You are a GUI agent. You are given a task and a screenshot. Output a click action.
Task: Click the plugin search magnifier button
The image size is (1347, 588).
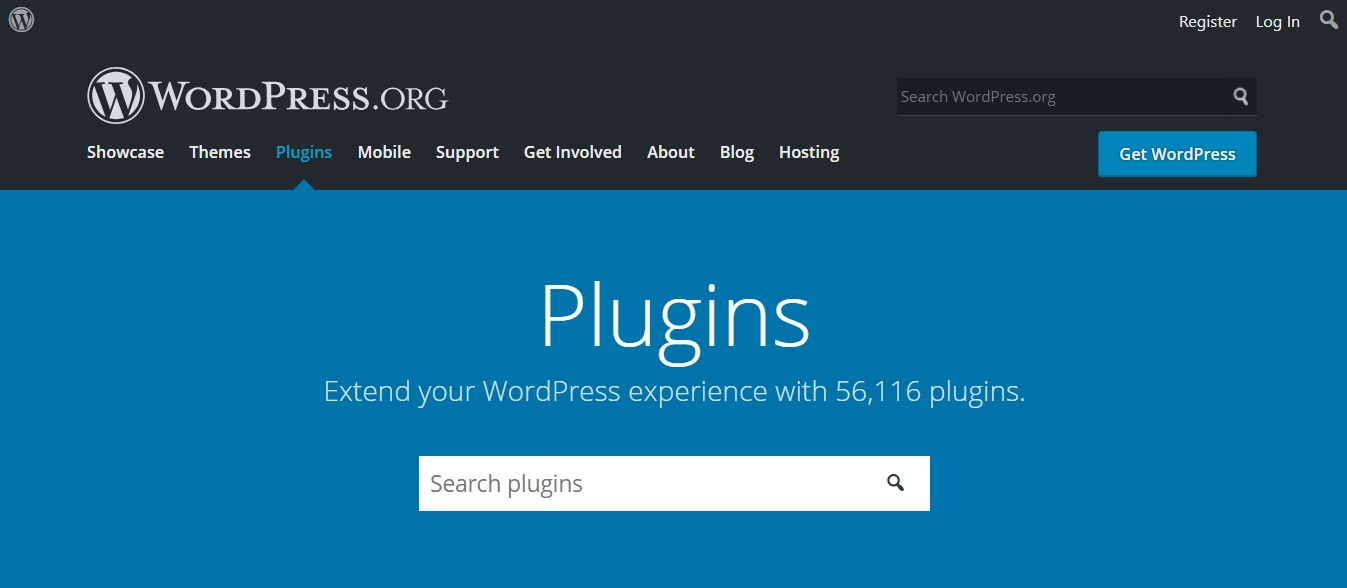pos(895,483)
